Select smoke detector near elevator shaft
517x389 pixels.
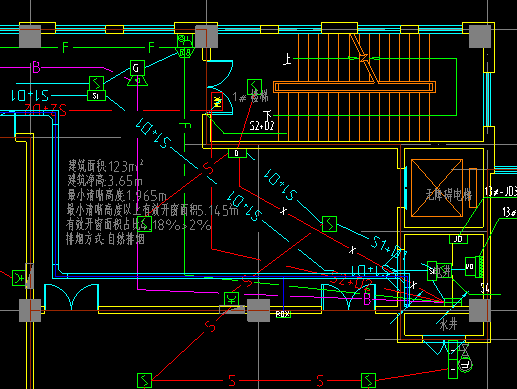(329, 224)
